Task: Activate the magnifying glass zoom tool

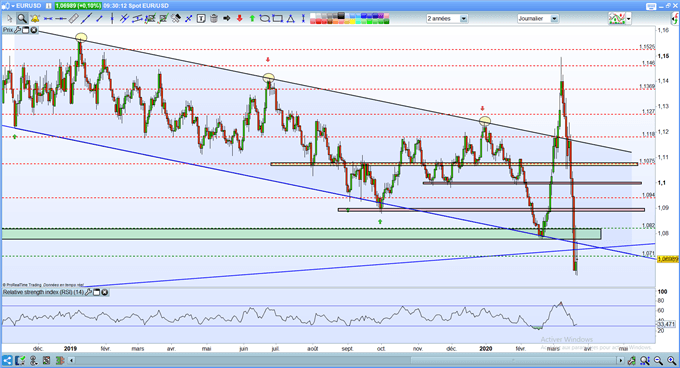Action: point(22,18)
